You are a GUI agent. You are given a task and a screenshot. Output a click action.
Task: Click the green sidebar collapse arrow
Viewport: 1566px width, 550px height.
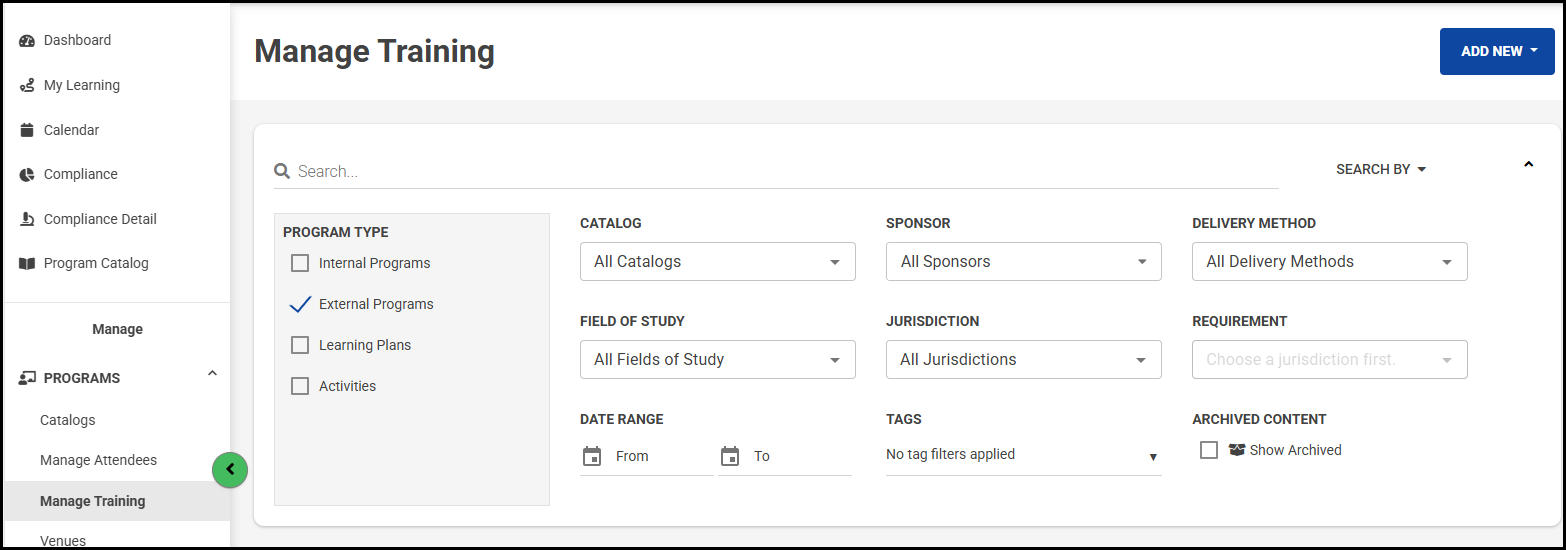click(230, 469)
